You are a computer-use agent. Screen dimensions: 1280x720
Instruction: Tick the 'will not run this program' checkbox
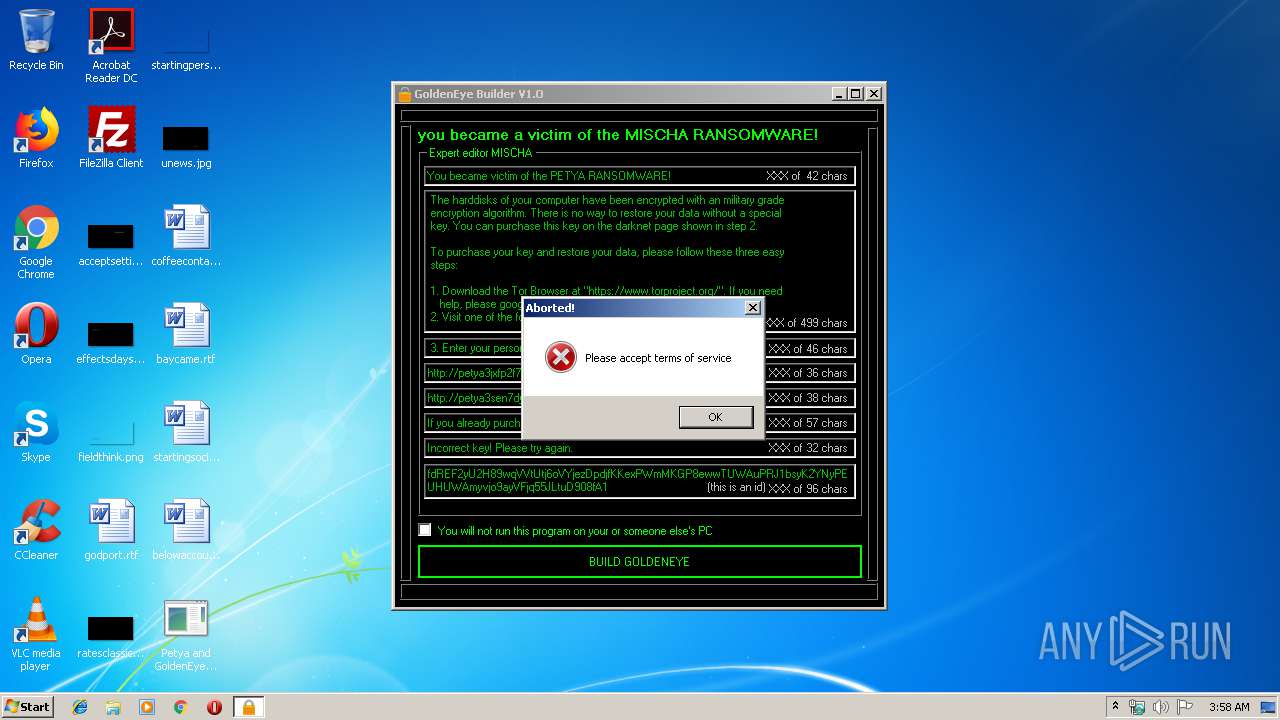tap(425, 530)
